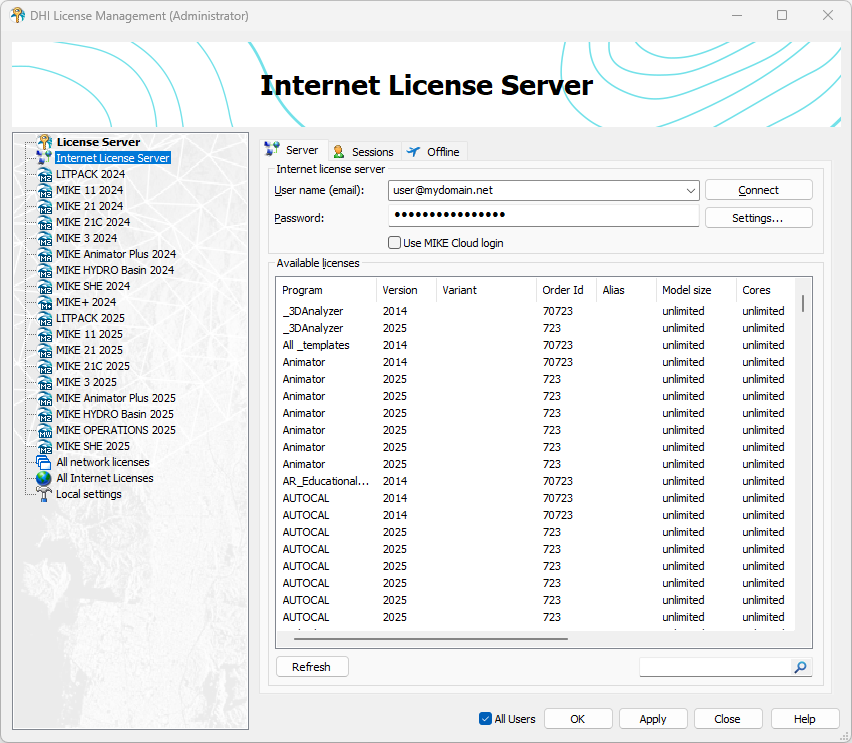The image size is (852, 743).
Task: Click the Model size column header
Action: click(697, 290)
